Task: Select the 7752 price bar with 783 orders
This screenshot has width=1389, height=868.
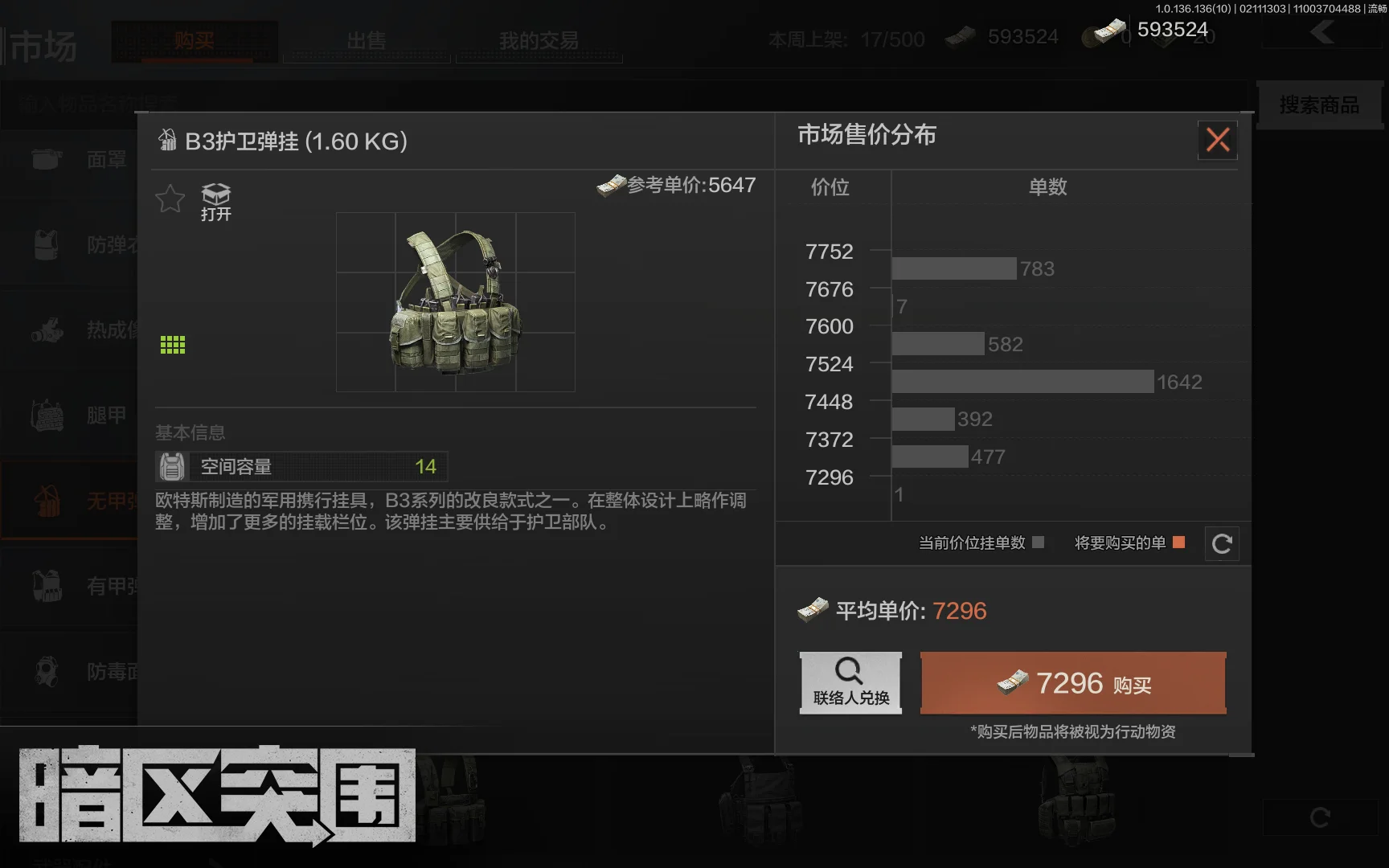Action: [954, 268]
